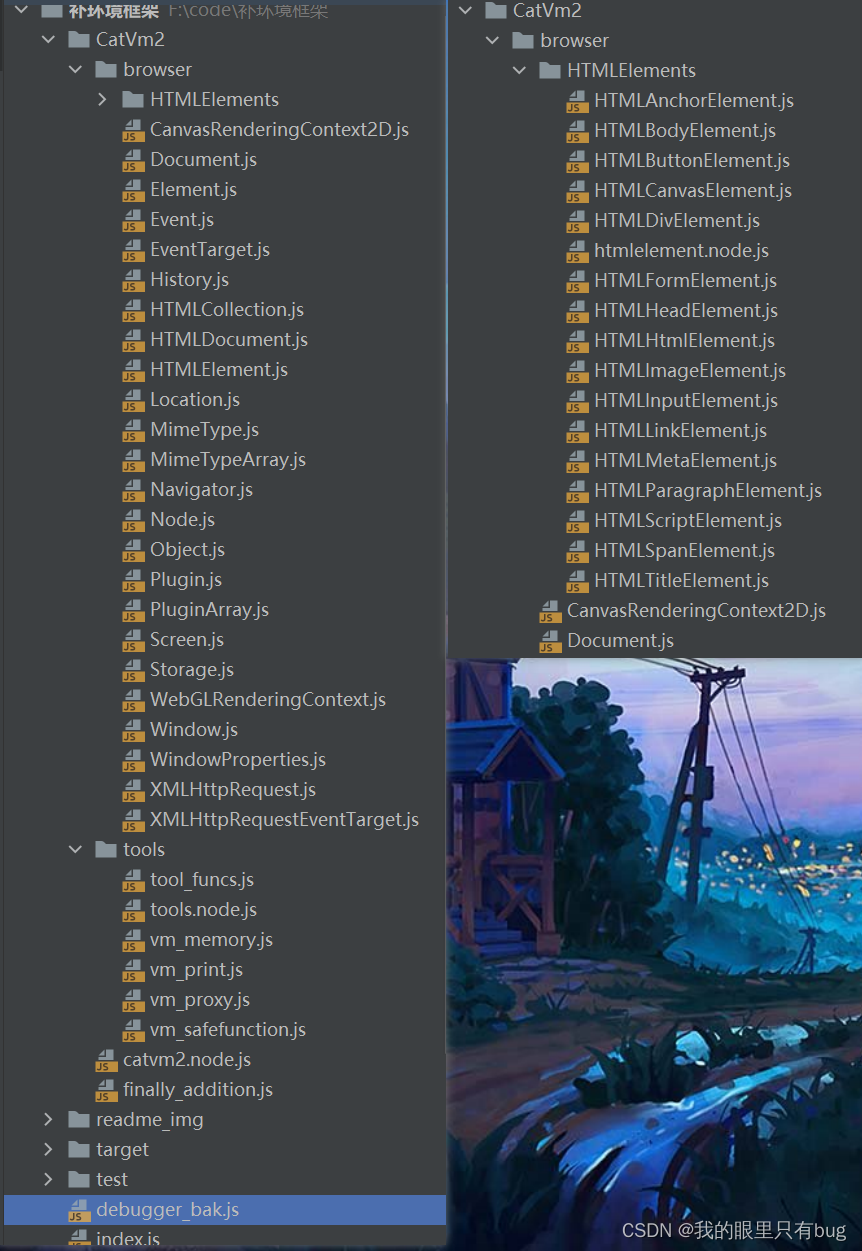Click the JS icon of Element.js
The height and width of the screenshot is (1251, 862).
click(x=133, y=191)
